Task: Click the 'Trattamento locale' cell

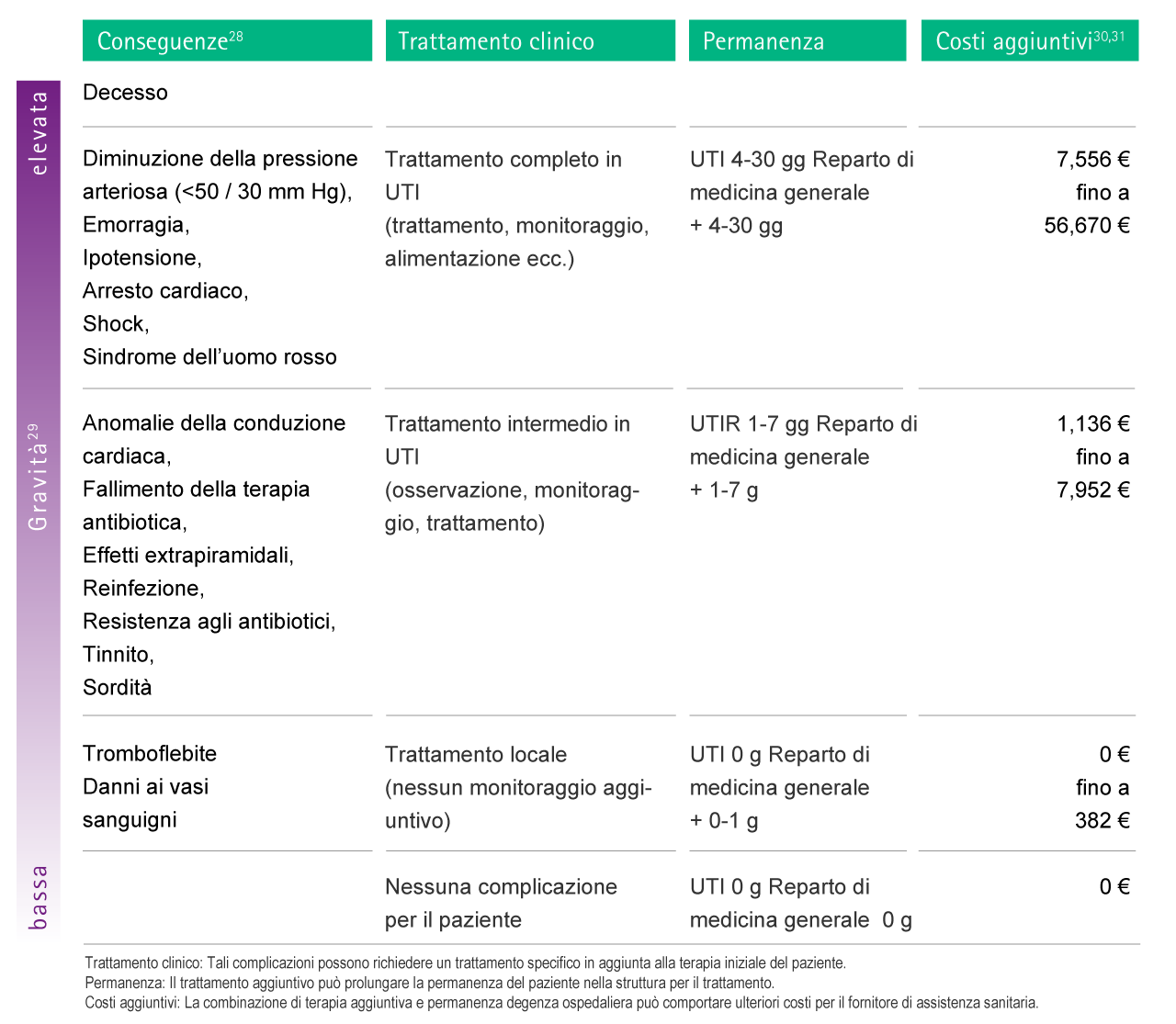Action: [476, 755]
